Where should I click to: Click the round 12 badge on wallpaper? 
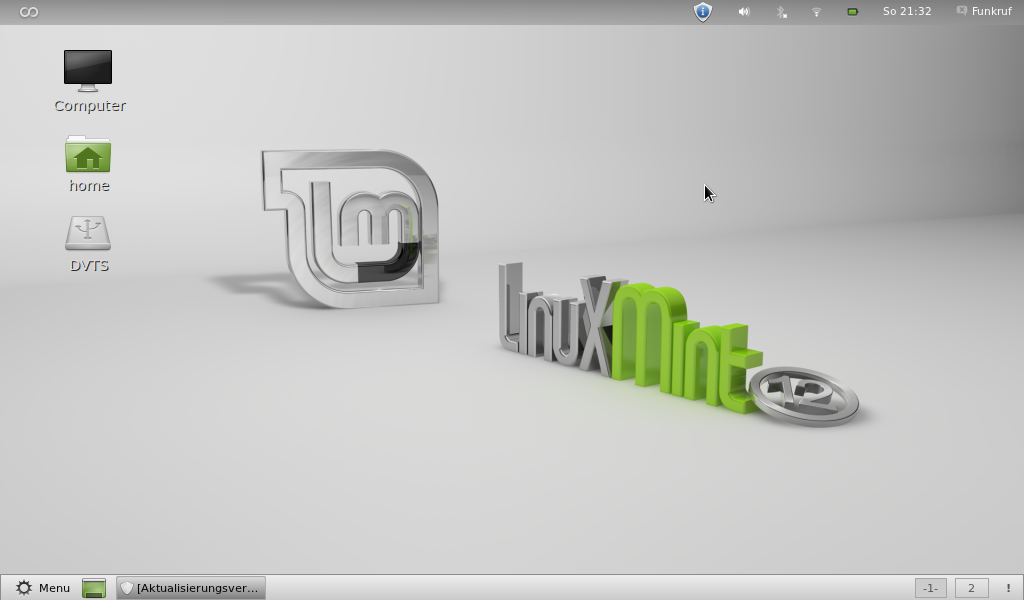(x=805, y=395)
